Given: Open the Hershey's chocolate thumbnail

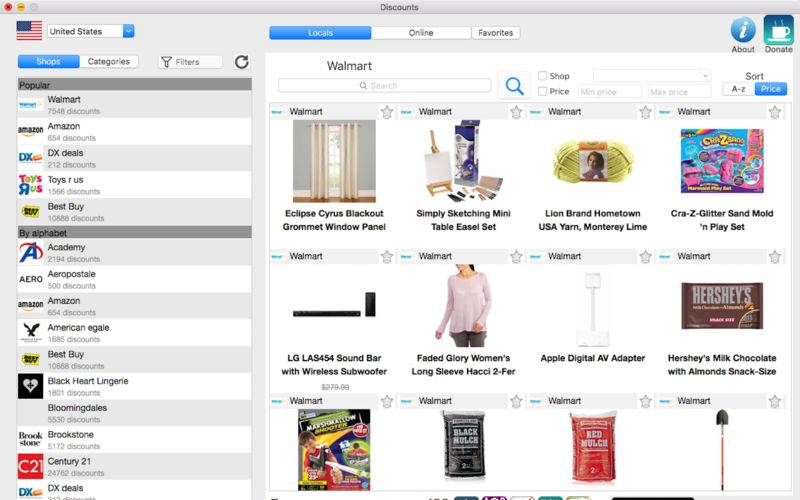Looking at the screenshot, I should [x=722, y=306].
